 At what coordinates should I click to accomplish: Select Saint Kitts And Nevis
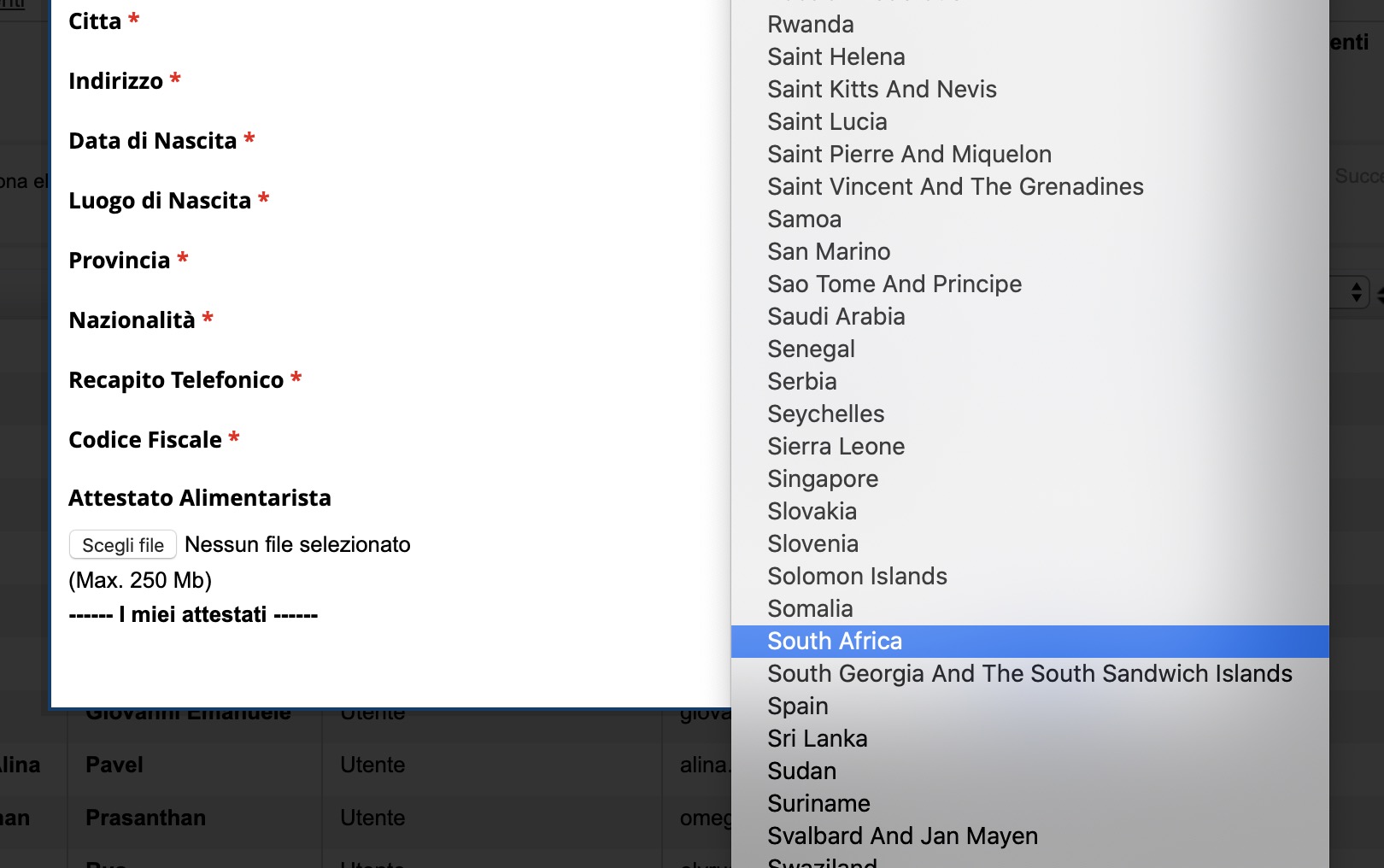point(882,90)
